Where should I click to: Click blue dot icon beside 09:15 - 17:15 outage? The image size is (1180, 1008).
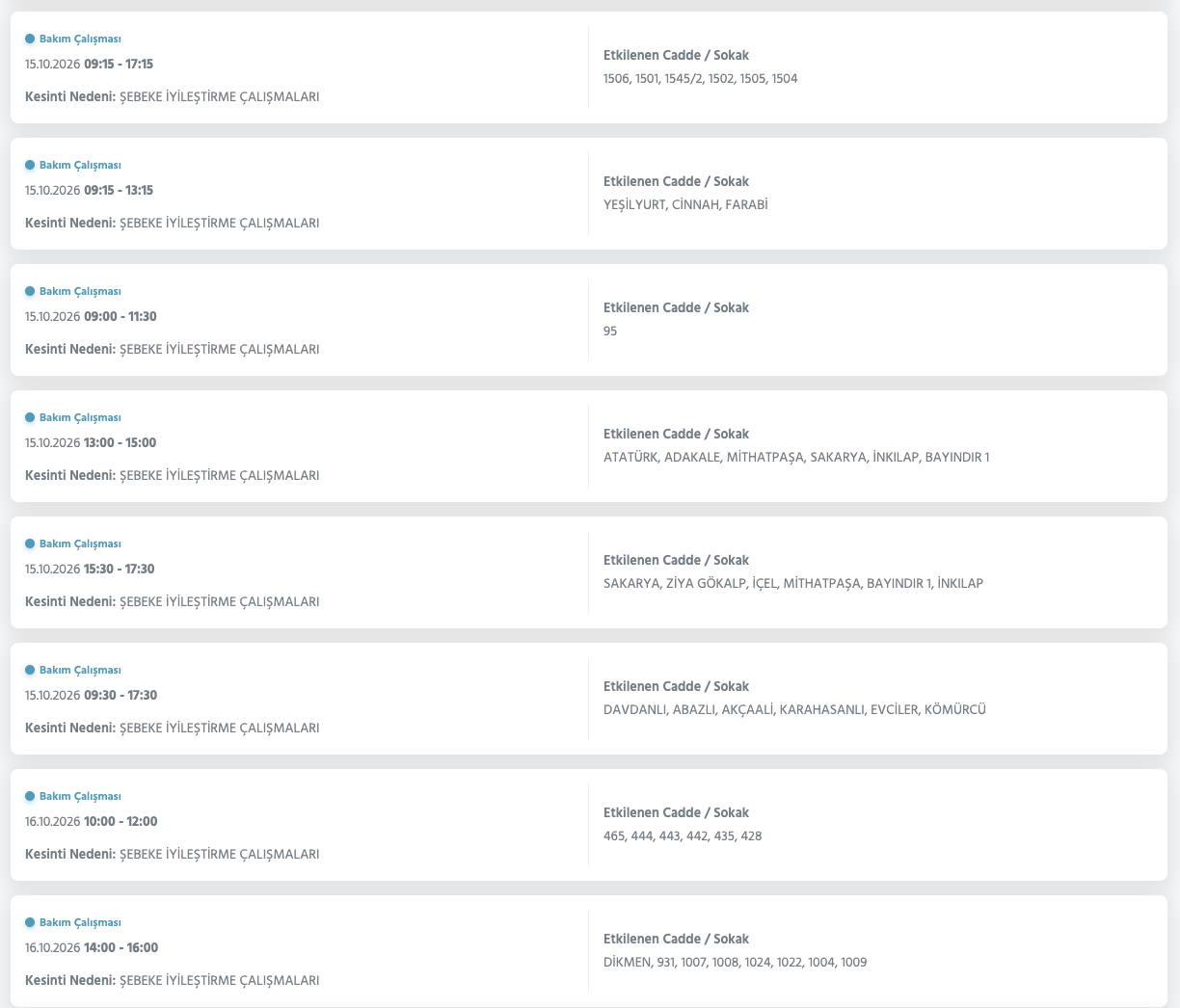tap(30, 40)
